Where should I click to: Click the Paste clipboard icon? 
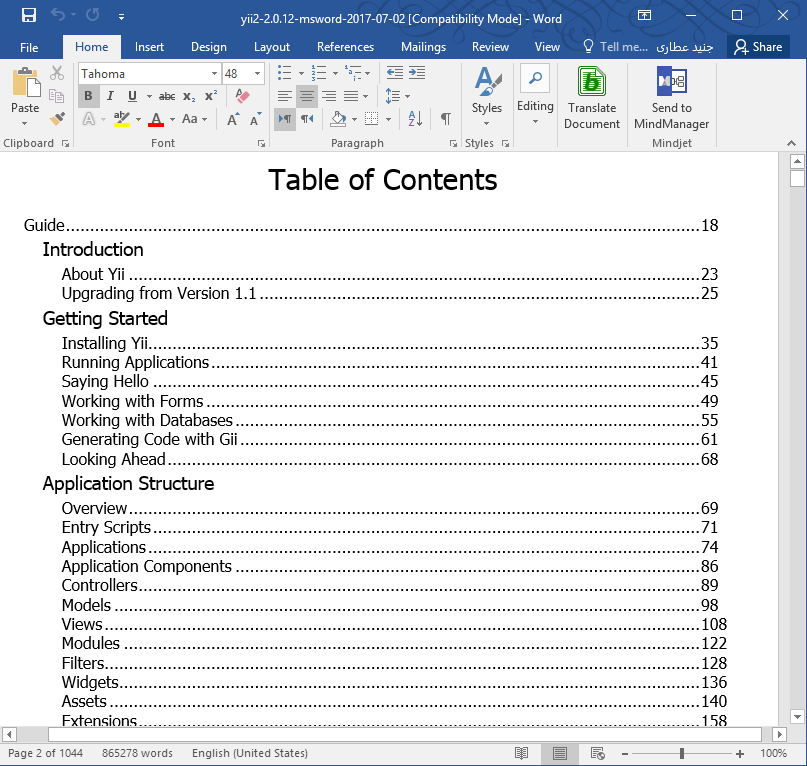click(x=26, y=83)
